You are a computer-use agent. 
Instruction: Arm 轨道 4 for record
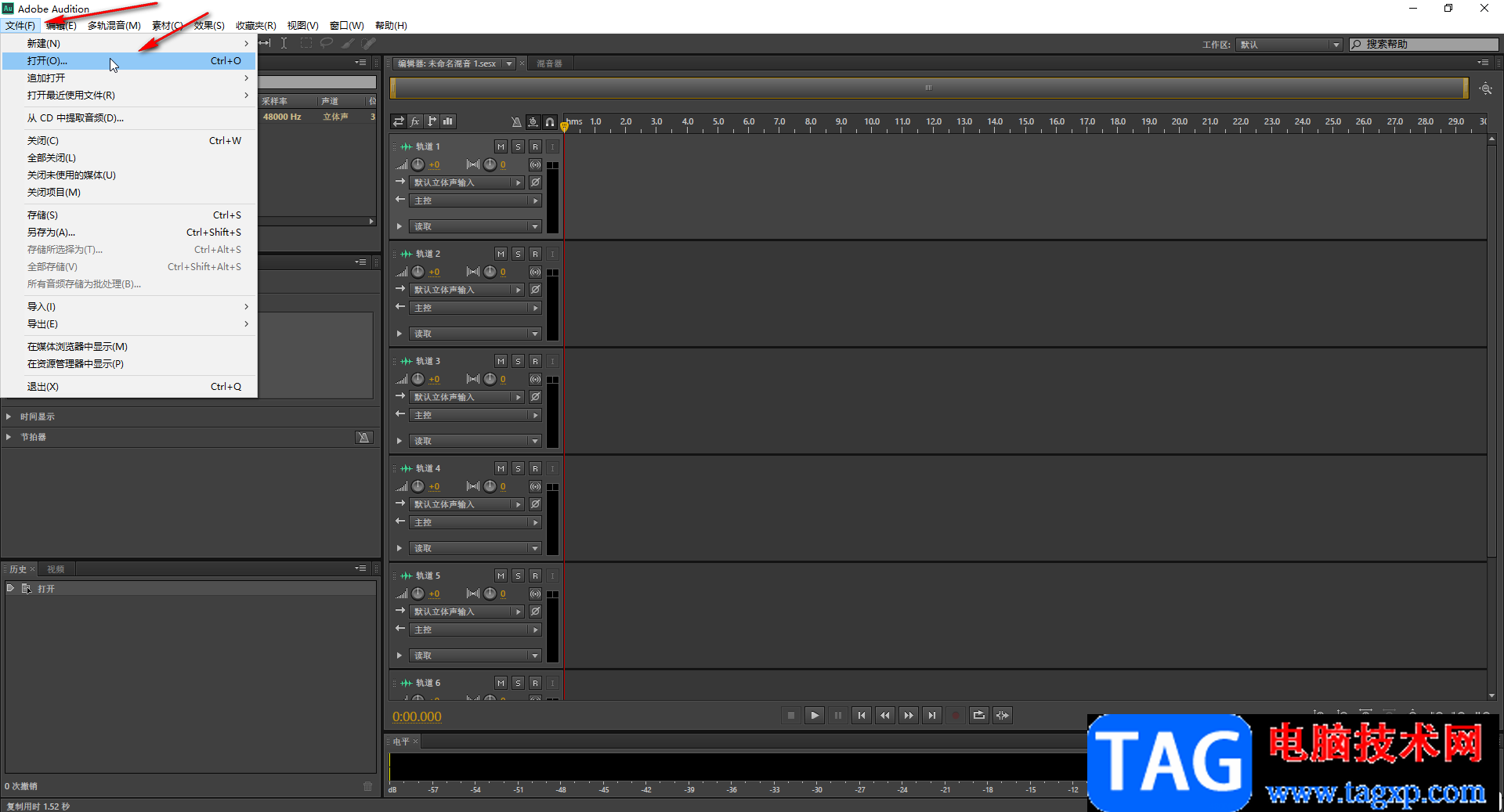pyautogui.click(x=536, y=468)
